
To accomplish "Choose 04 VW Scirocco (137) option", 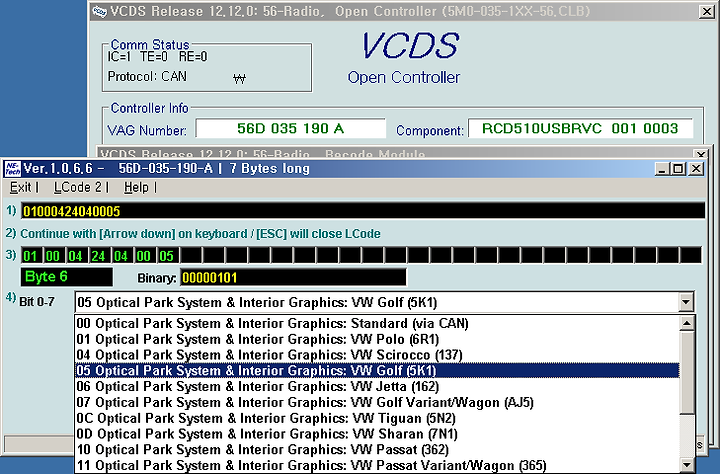I will [x=377, y=355].
